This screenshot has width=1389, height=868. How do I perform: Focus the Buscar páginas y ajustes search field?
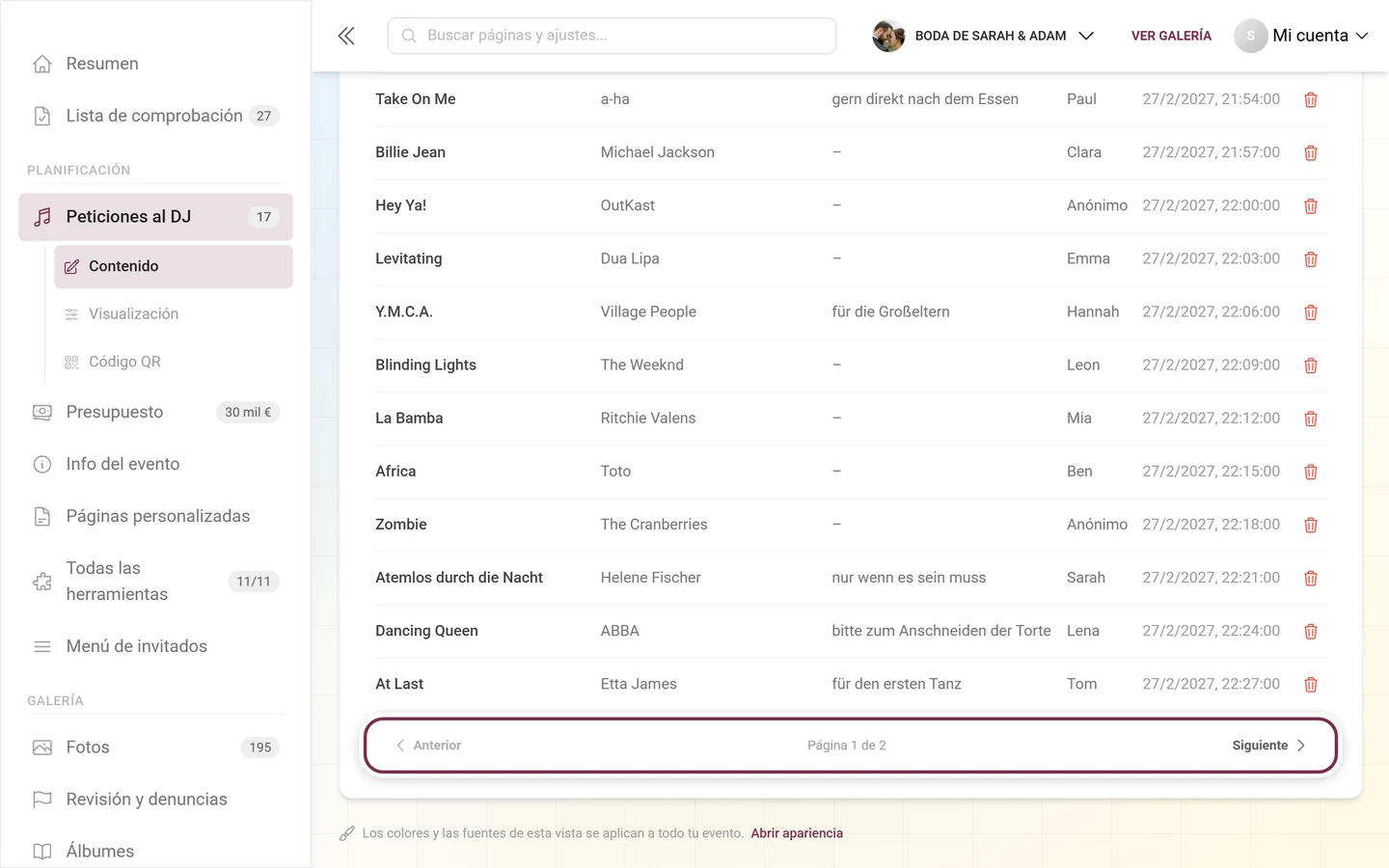point(612,36)
